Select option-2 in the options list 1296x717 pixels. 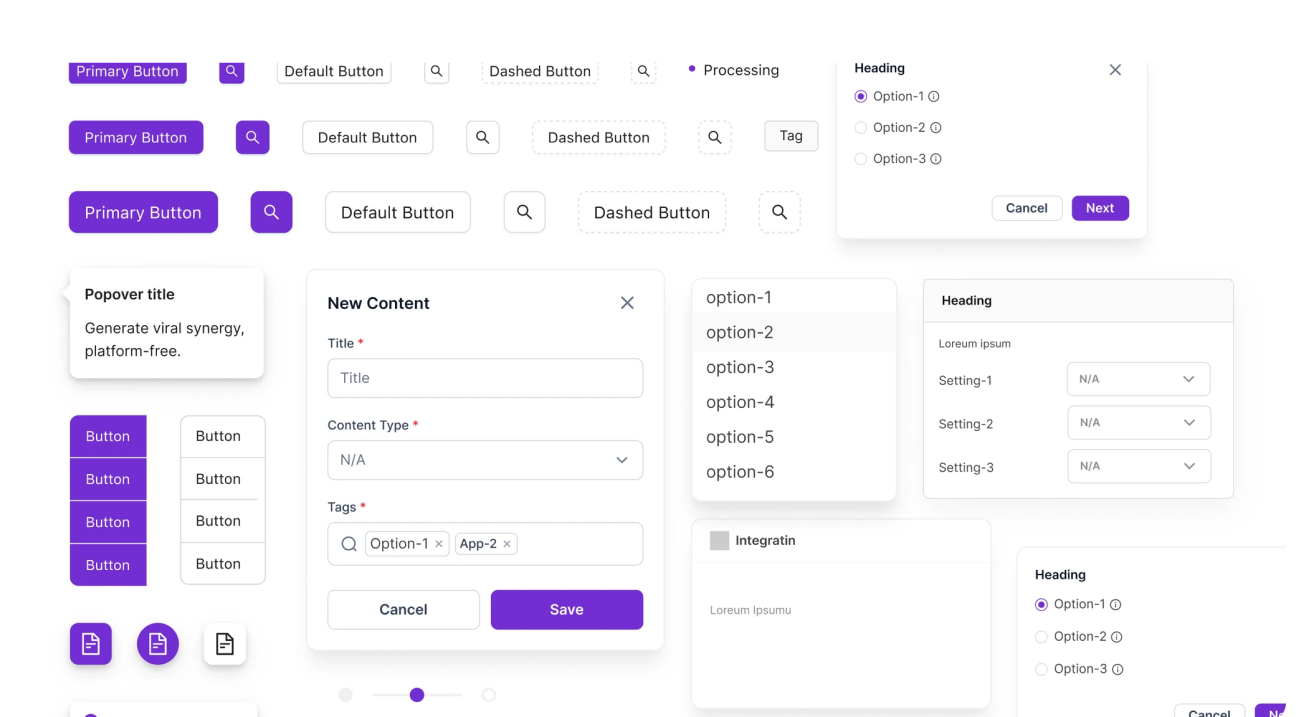[x=740, y=332]
